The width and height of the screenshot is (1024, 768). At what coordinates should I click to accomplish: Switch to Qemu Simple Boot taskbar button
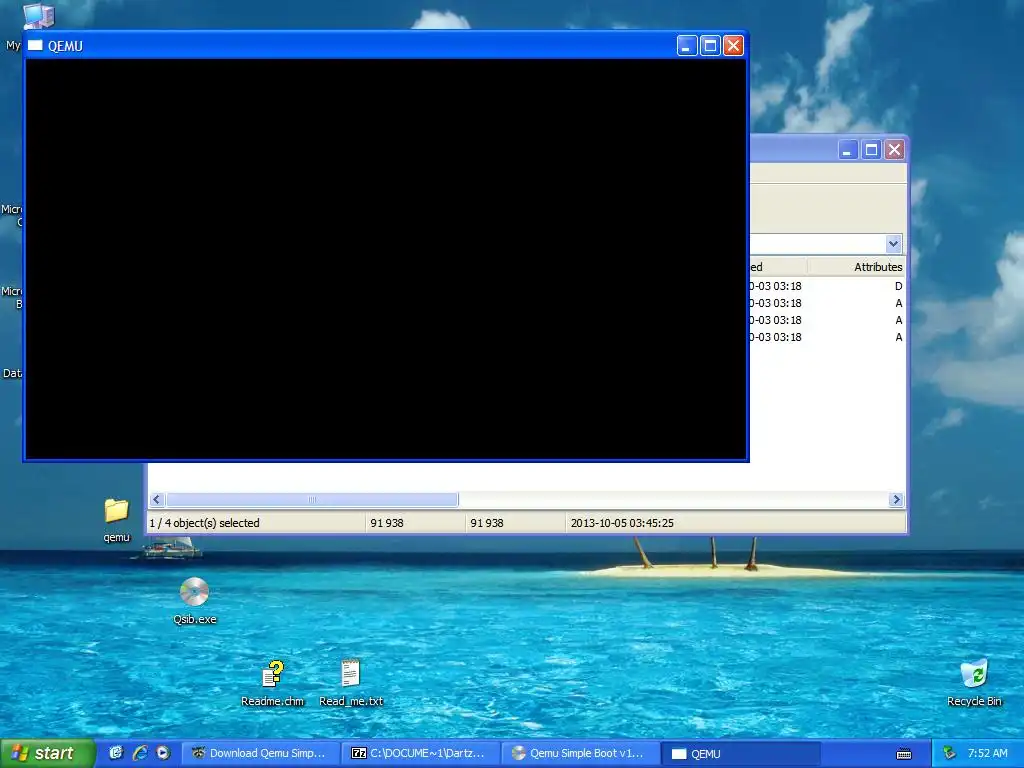[581, 753]
